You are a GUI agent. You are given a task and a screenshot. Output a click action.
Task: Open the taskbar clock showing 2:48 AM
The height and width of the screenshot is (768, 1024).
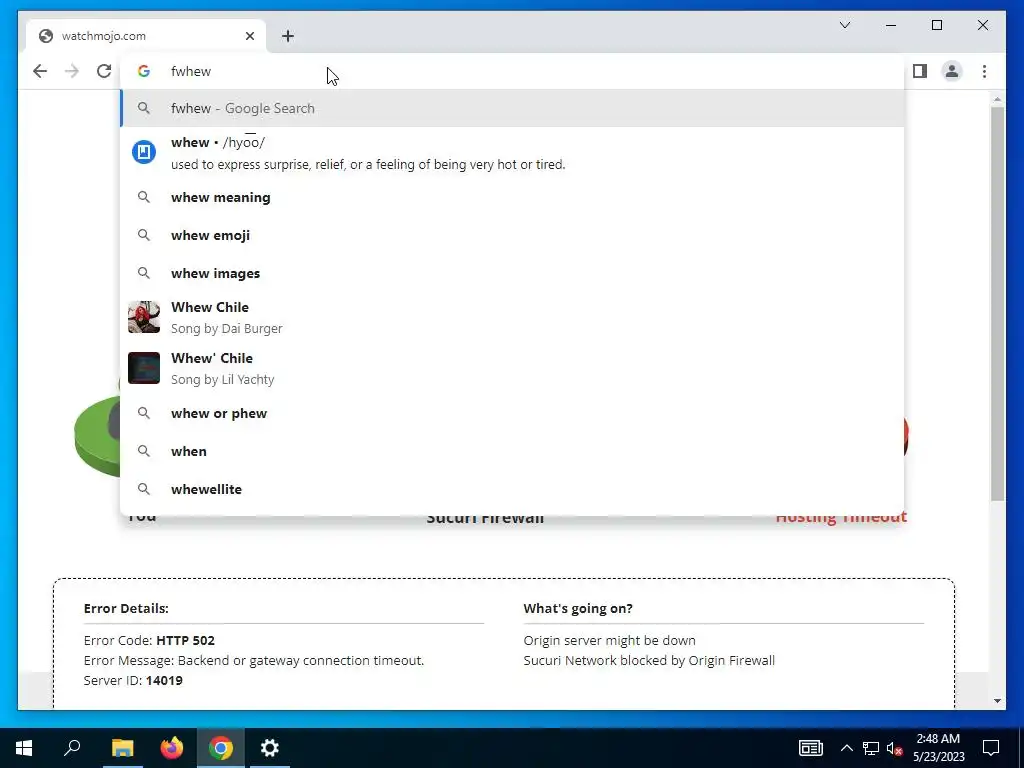(938, 748)
